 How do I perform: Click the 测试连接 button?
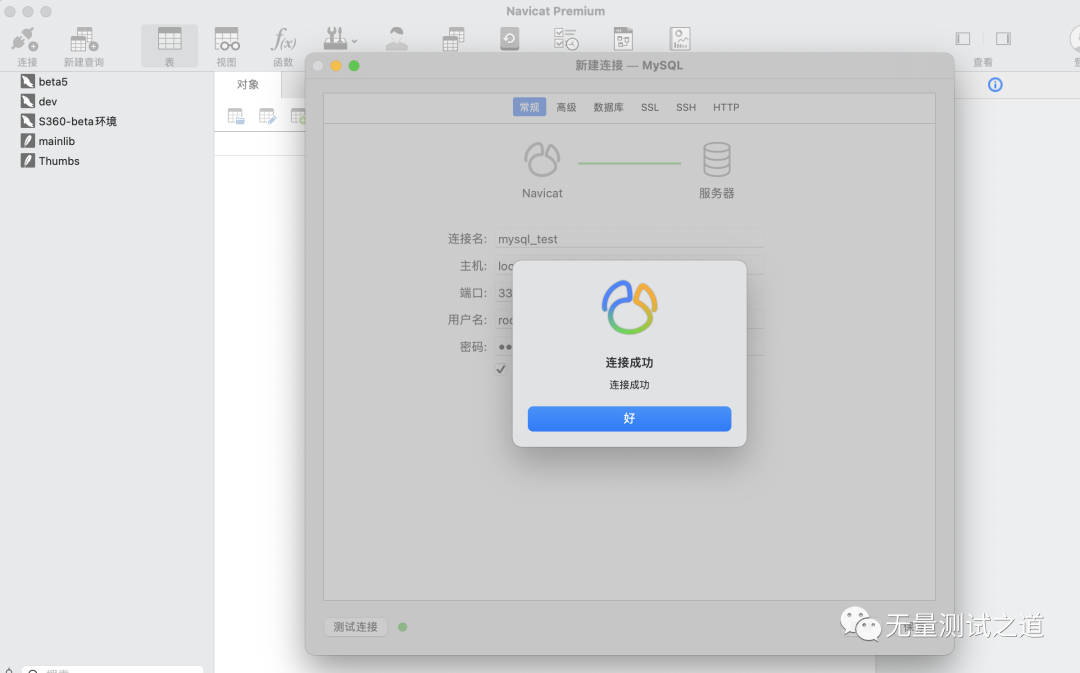(355, 627)
